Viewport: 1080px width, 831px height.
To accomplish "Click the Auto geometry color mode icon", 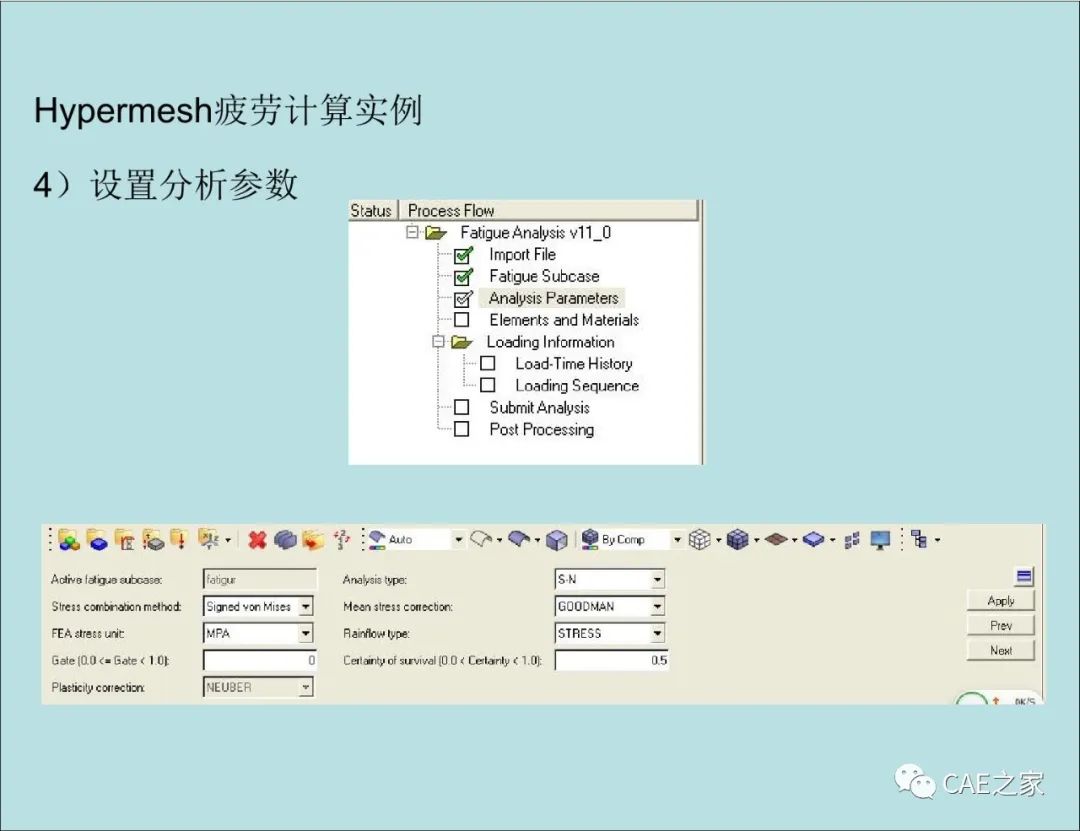I will click(x=377, y=540).
